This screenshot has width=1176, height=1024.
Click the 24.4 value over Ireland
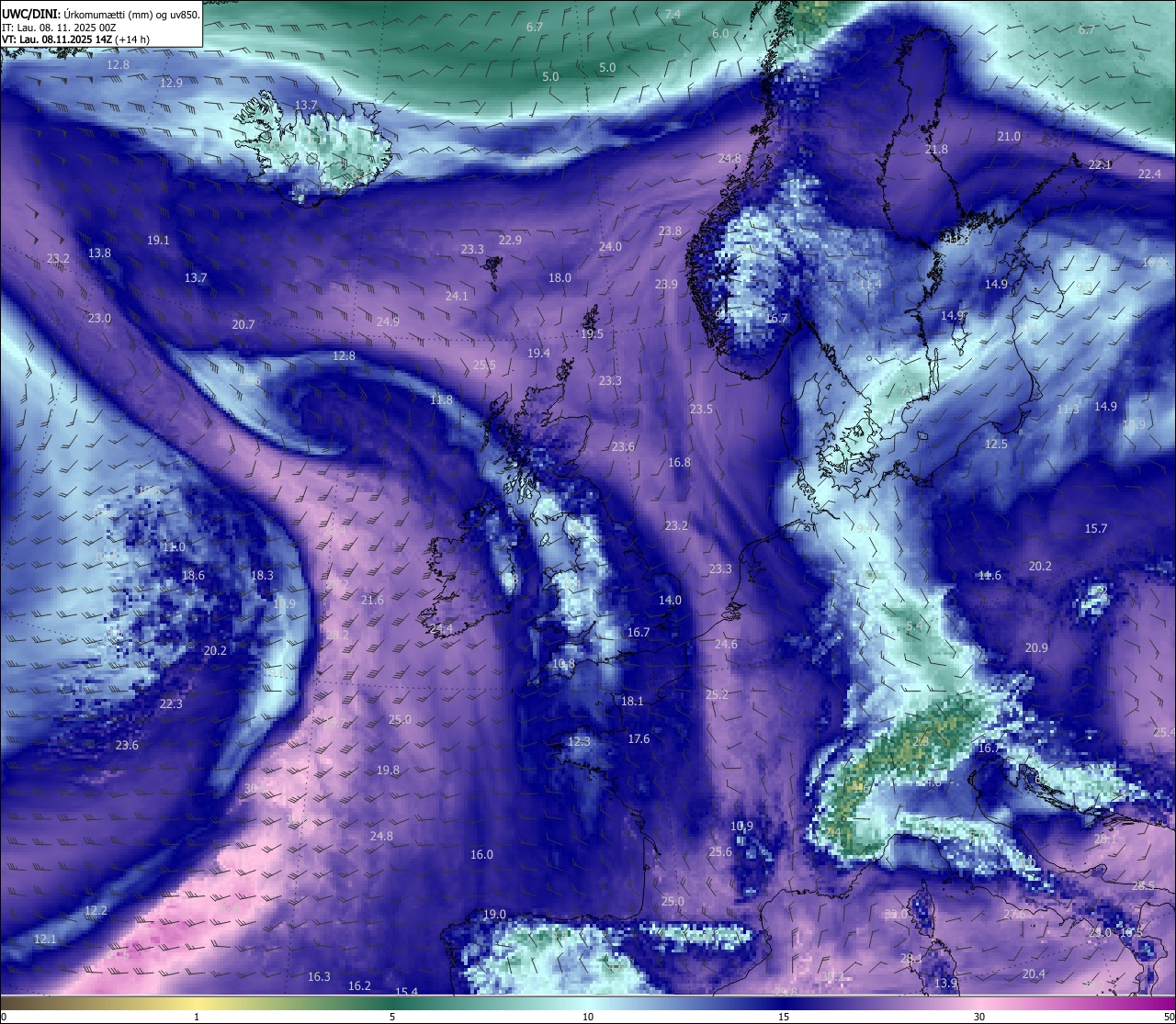pyautogui.click(x=441, y=629)
